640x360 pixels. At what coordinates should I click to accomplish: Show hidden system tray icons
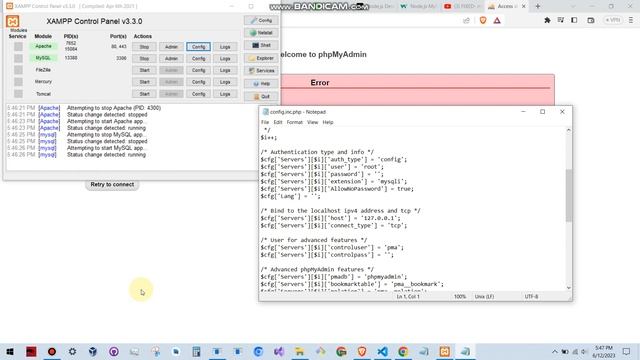[x=554, y=351]
